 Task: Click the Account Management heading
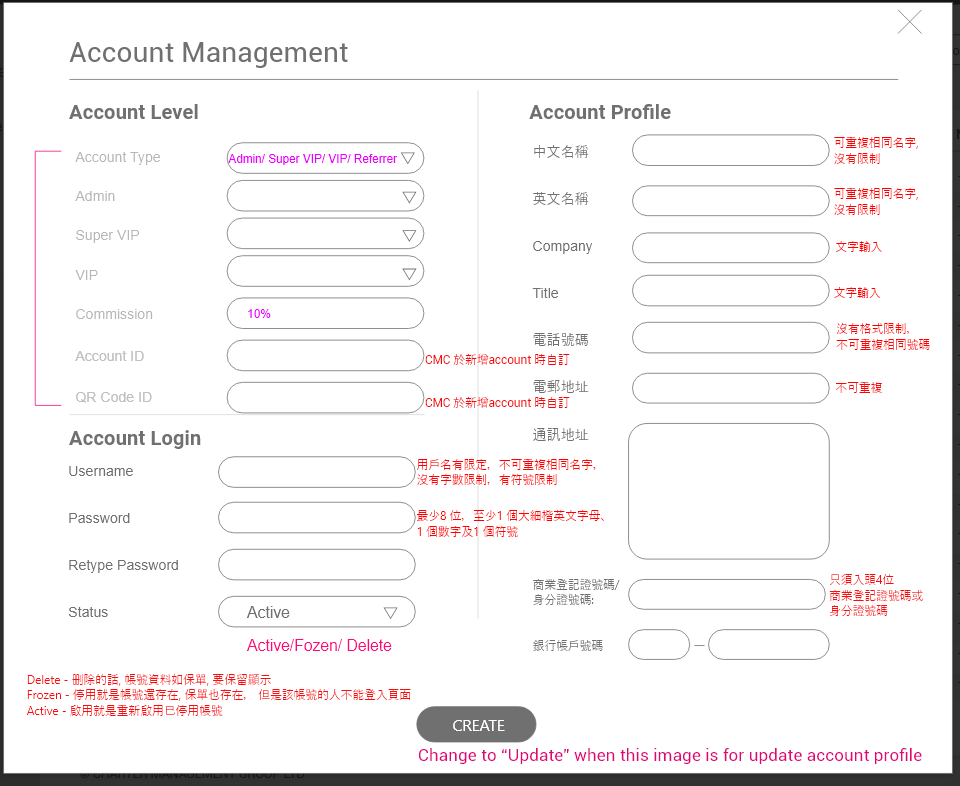tap(209, 53)
